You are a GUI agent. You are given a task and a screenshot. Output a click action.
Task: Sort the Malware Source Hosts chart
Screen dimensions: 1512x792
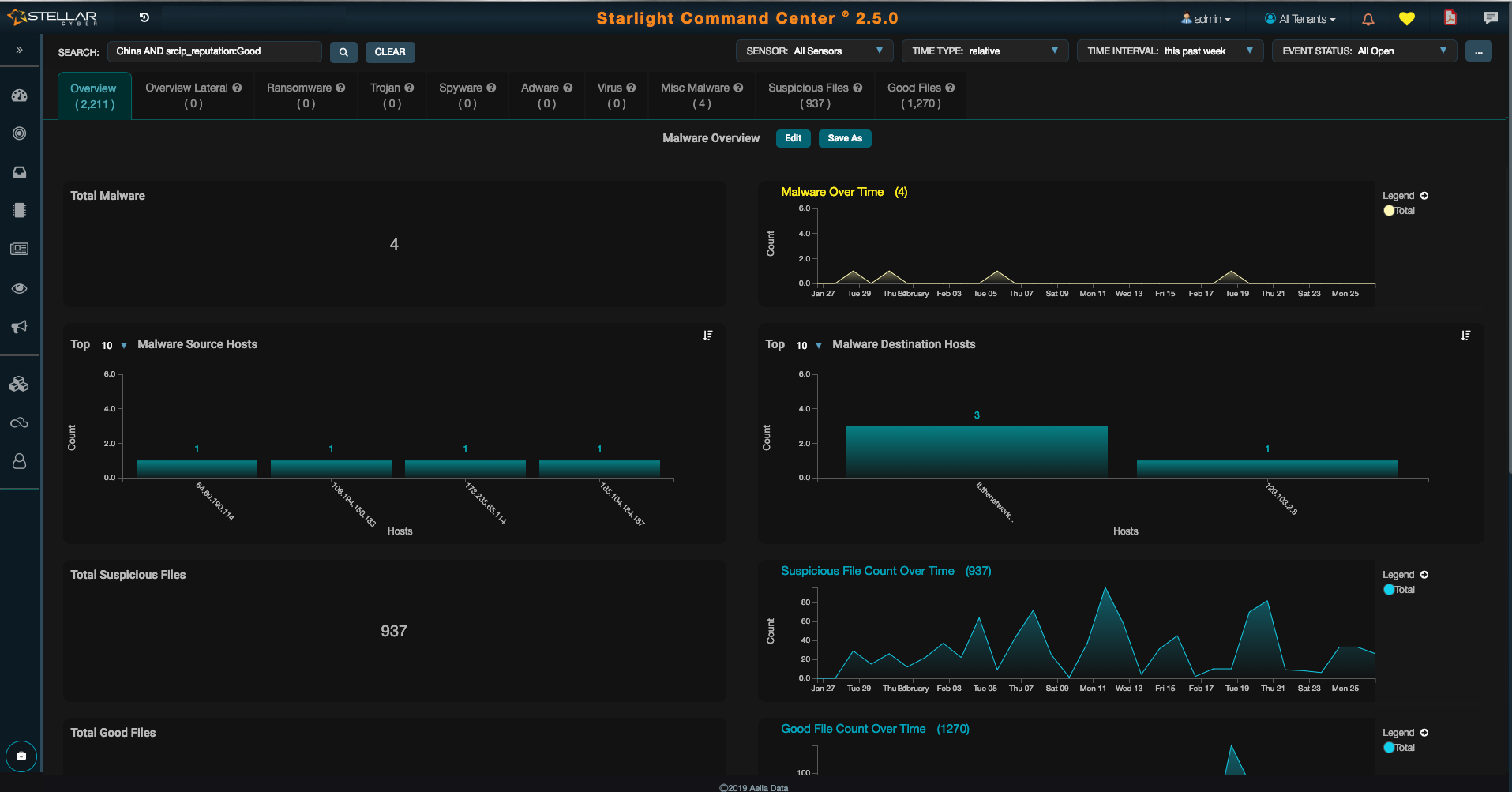(708, 336)
